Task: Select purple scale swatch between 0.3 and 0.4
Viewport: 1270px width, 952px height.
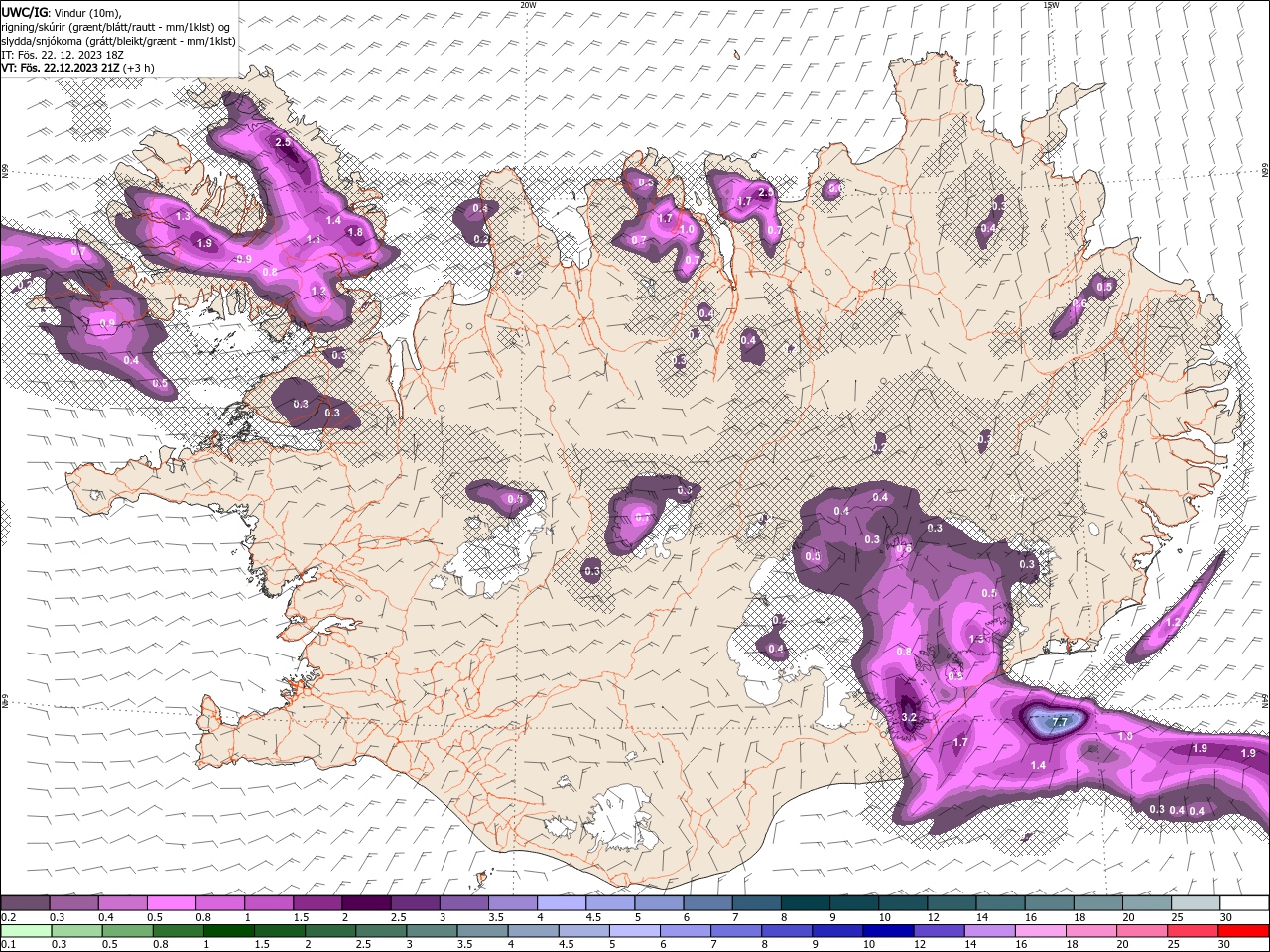Action: coord(73,903)
